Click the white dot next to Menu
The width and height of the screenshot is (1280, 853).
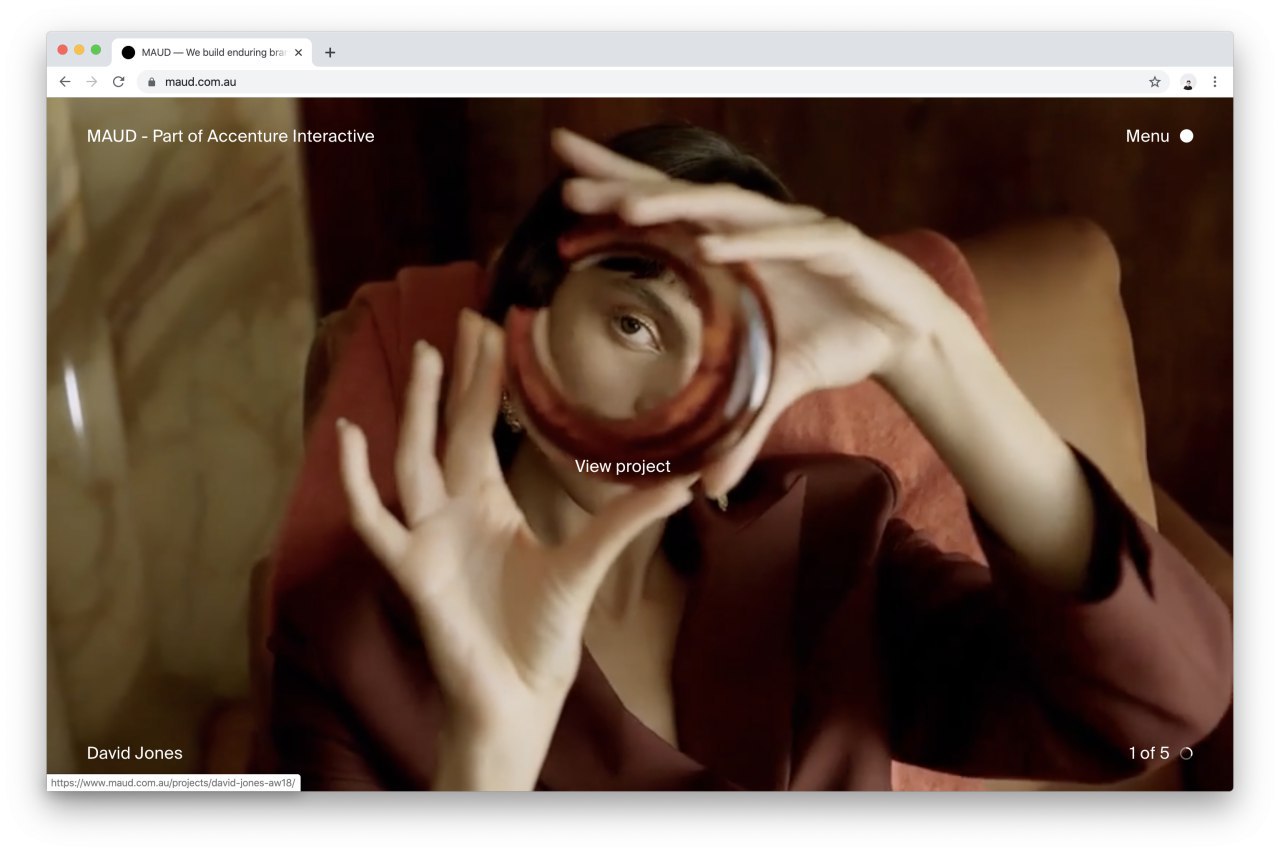click(x=1186, y=136)
